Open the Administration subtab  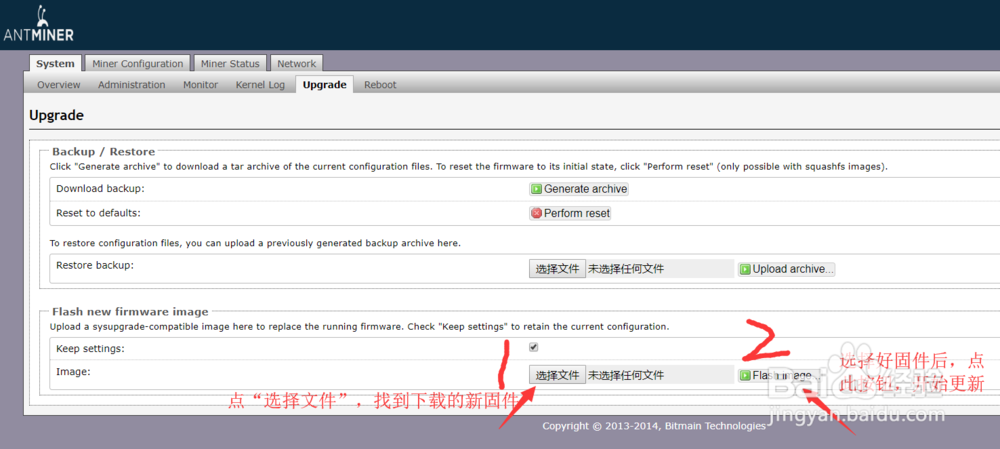[x=131, y=84]
